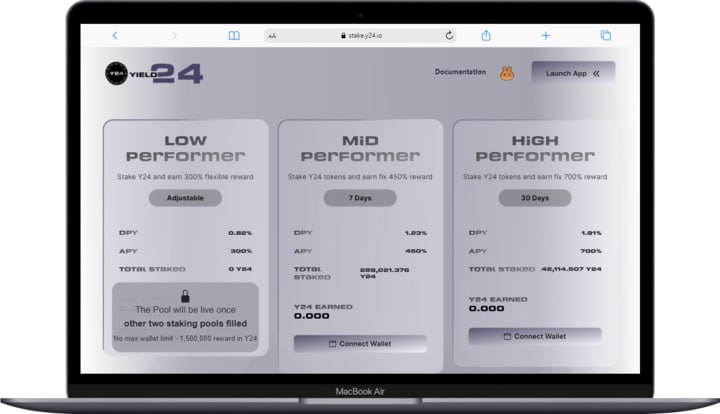Click the Y24 Earned 0.000 on High Performer
This screenshot has width=720, height=414.
(486, 308)
